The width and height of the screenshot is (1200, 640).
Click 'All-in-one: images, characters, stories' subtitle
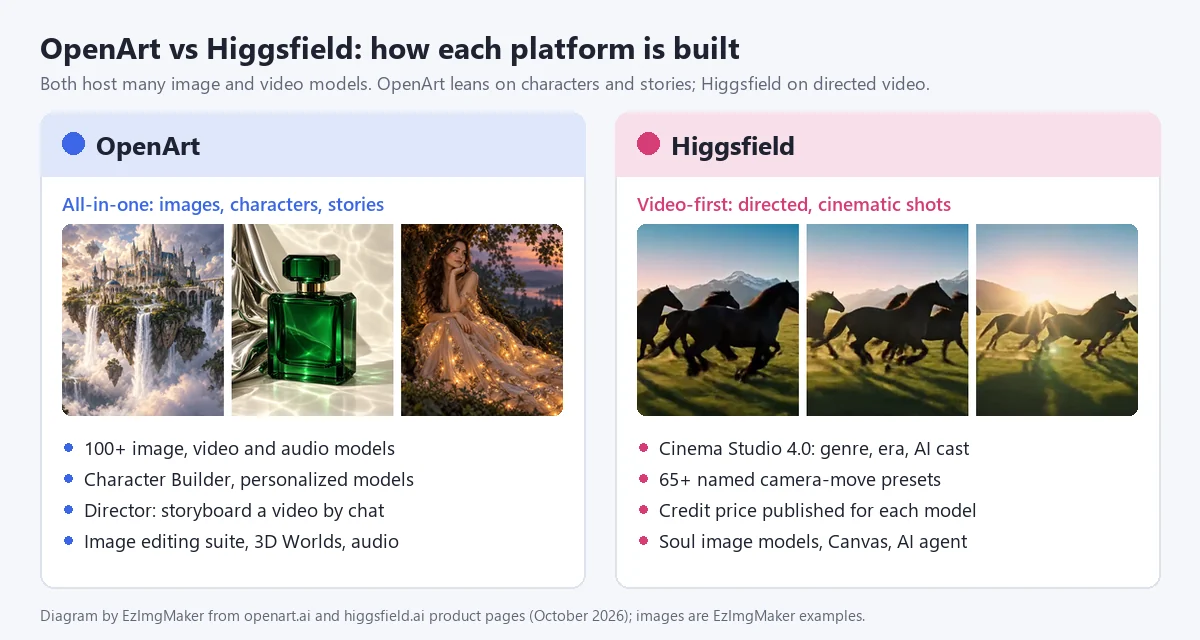coord(223,205)
